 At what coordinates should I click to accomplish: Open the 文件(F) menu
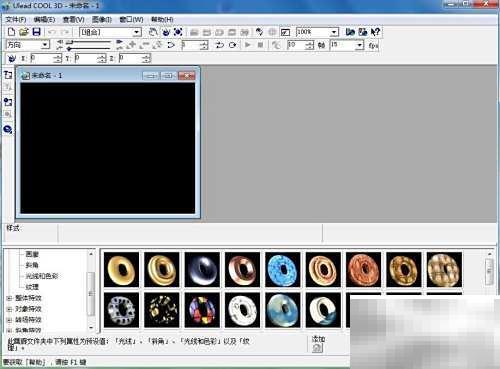(x=16, y=19)
